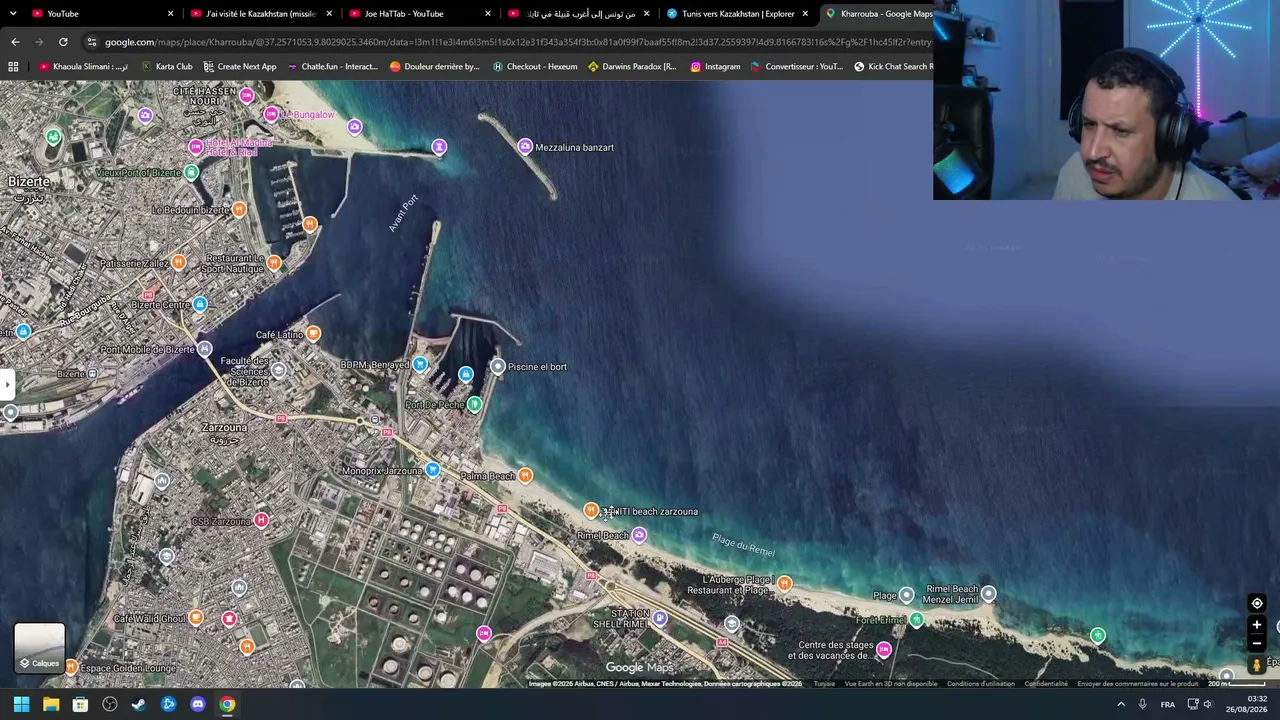Select the Kharrouba - Google Maps tab

880,14
